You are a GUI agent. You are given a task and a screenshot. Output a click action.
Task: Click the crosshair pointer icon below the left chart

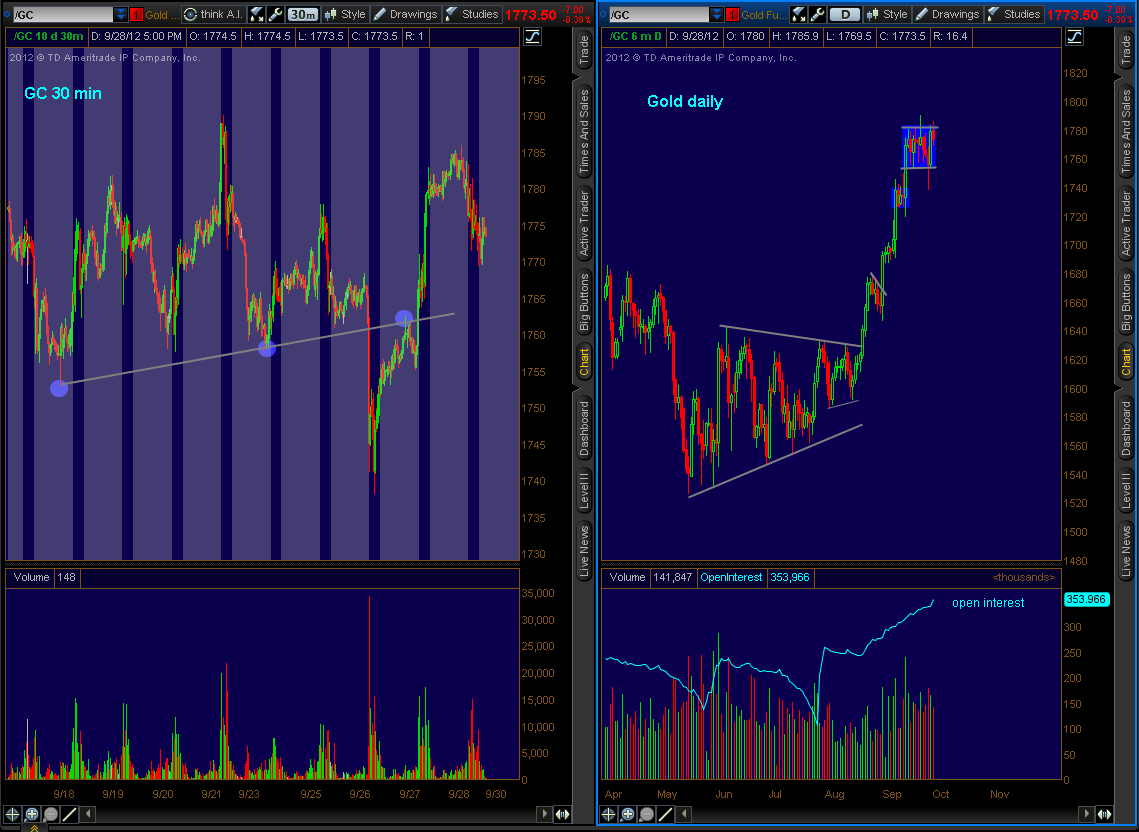13,815
